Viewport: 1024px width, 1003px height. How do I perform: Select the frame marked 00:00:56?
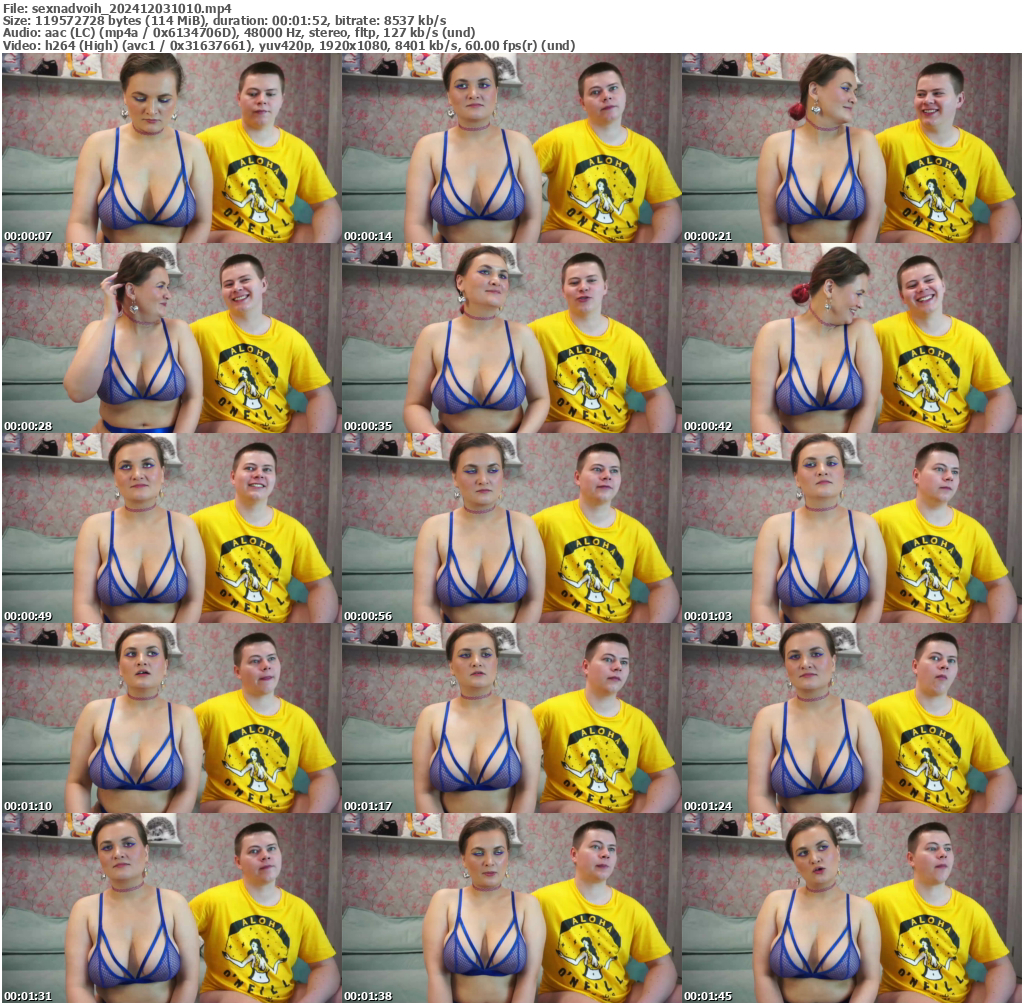[x=510, y=528]
